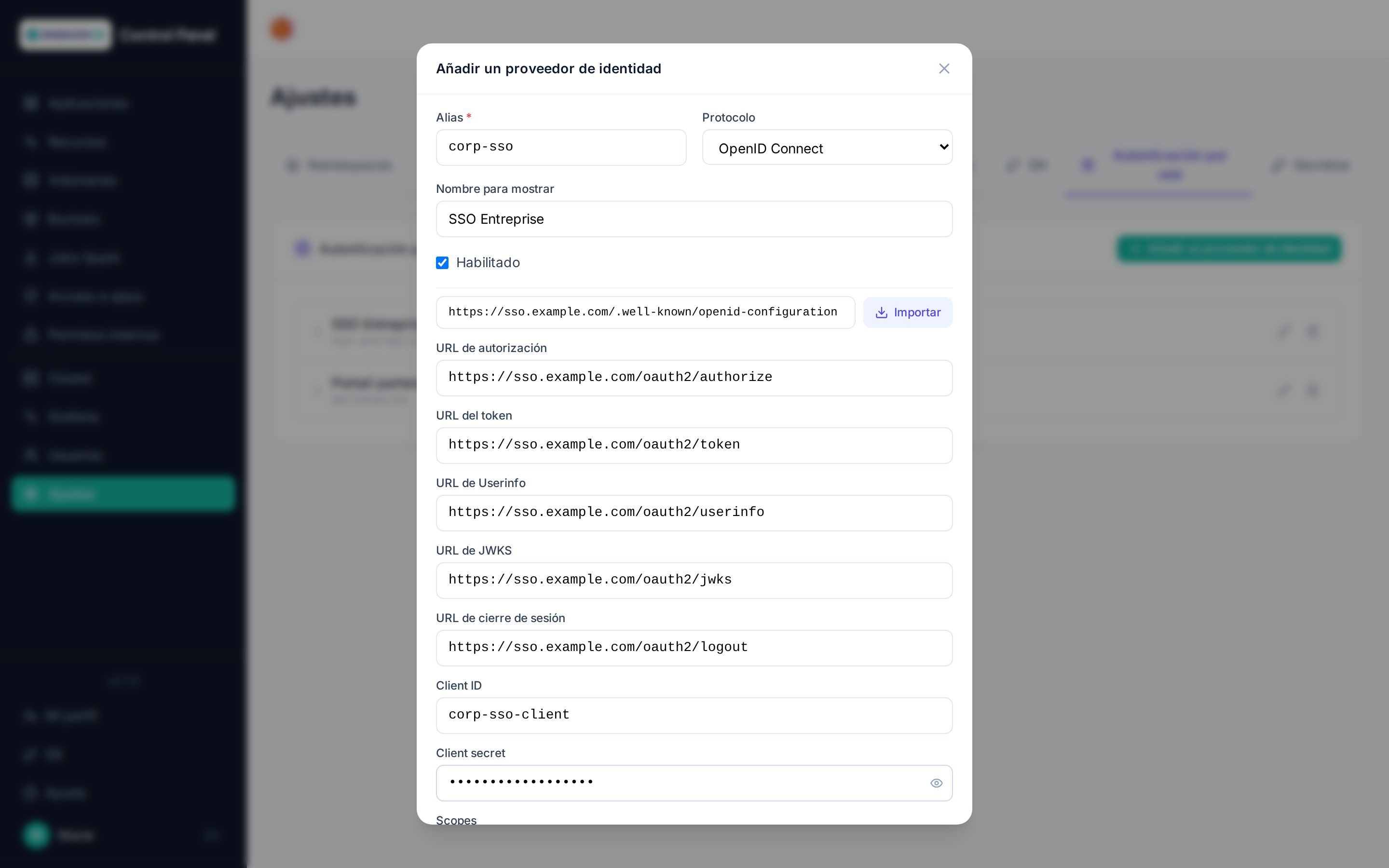Click the 'URL de autorización' label
Screen dimensions: 1389x868
click(491, 348)
